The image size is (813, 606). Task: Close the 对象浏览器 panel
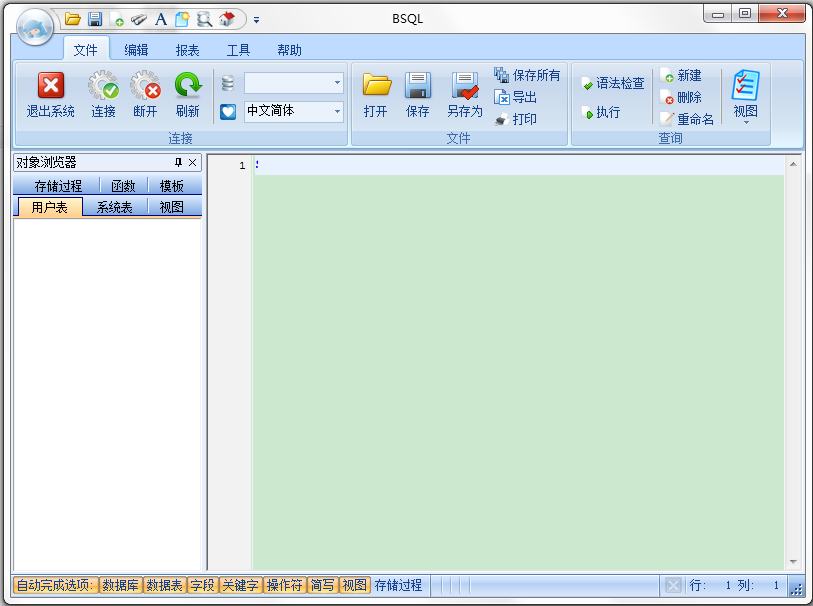pyautogui.click(x=192, y=163)
